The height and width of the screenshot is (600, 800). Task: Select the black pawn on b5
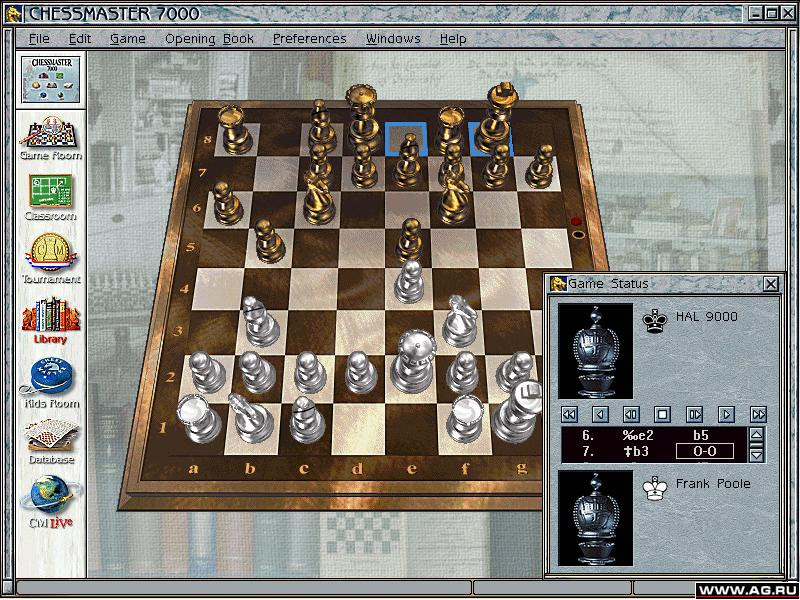click(269, 241)
